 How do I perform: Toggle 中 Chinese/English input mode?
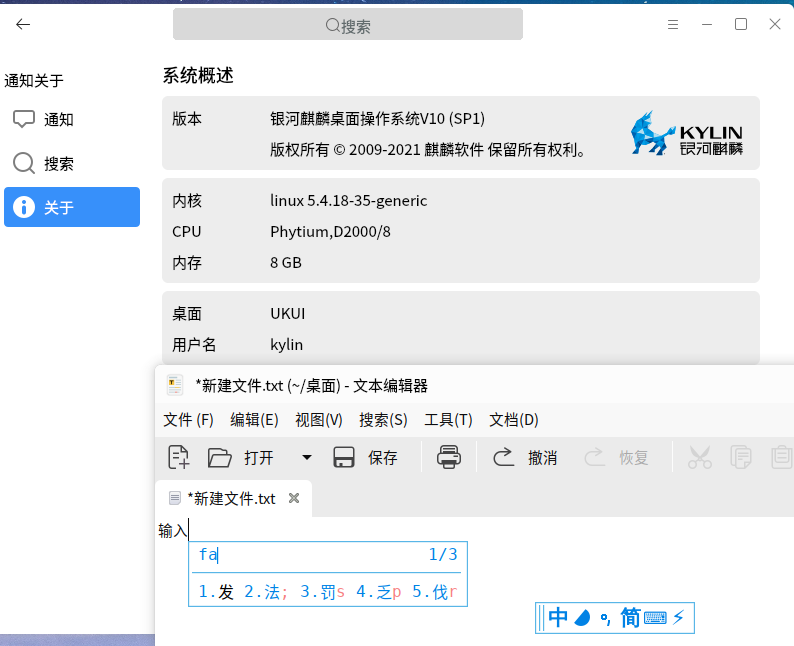pyautogui.click(x=558, y=618)
